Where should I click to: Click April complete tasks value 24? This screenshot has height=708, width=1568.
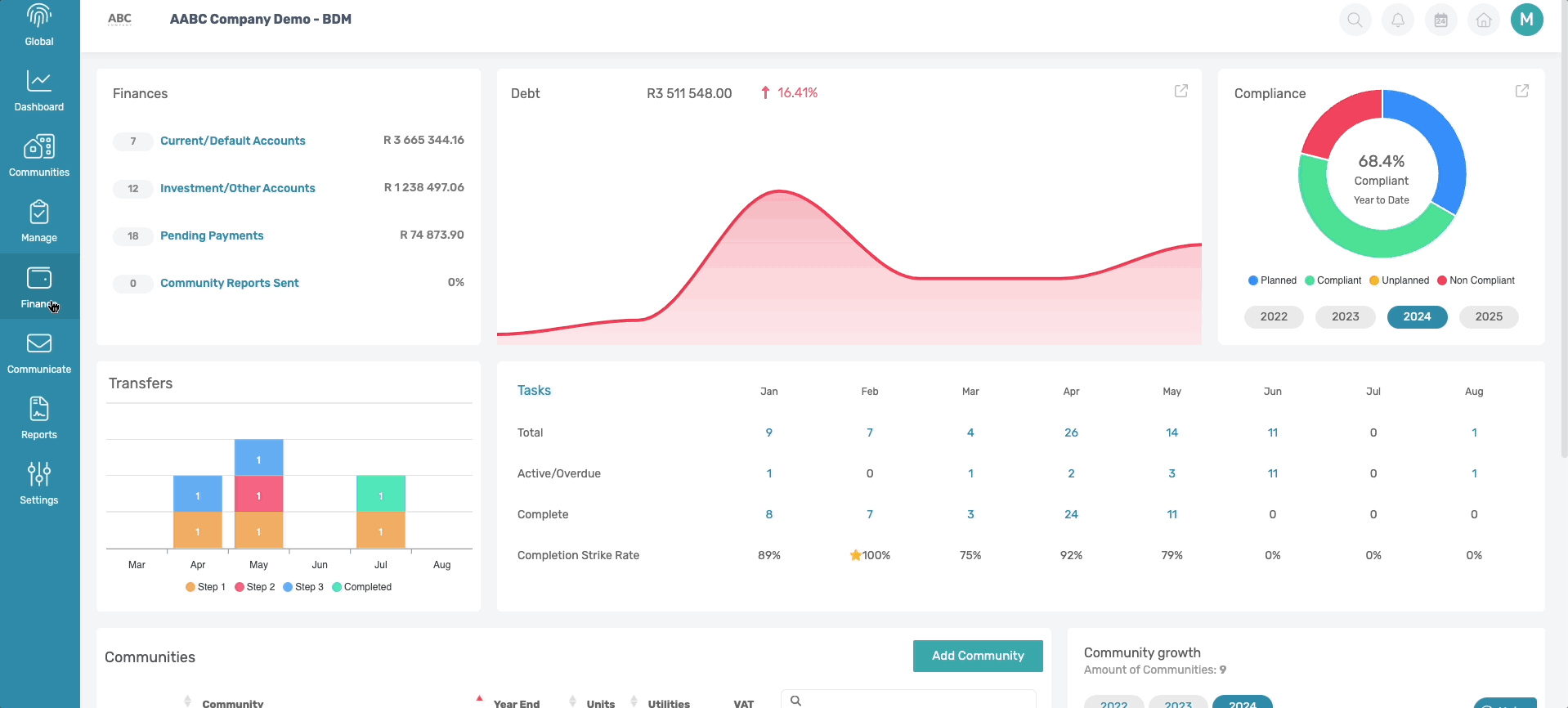1071,514
